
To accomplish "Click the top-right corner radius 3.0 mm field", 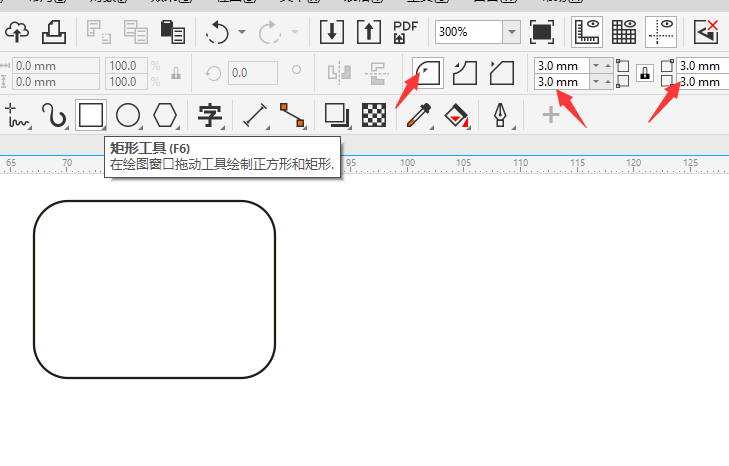I will [702, 66].
